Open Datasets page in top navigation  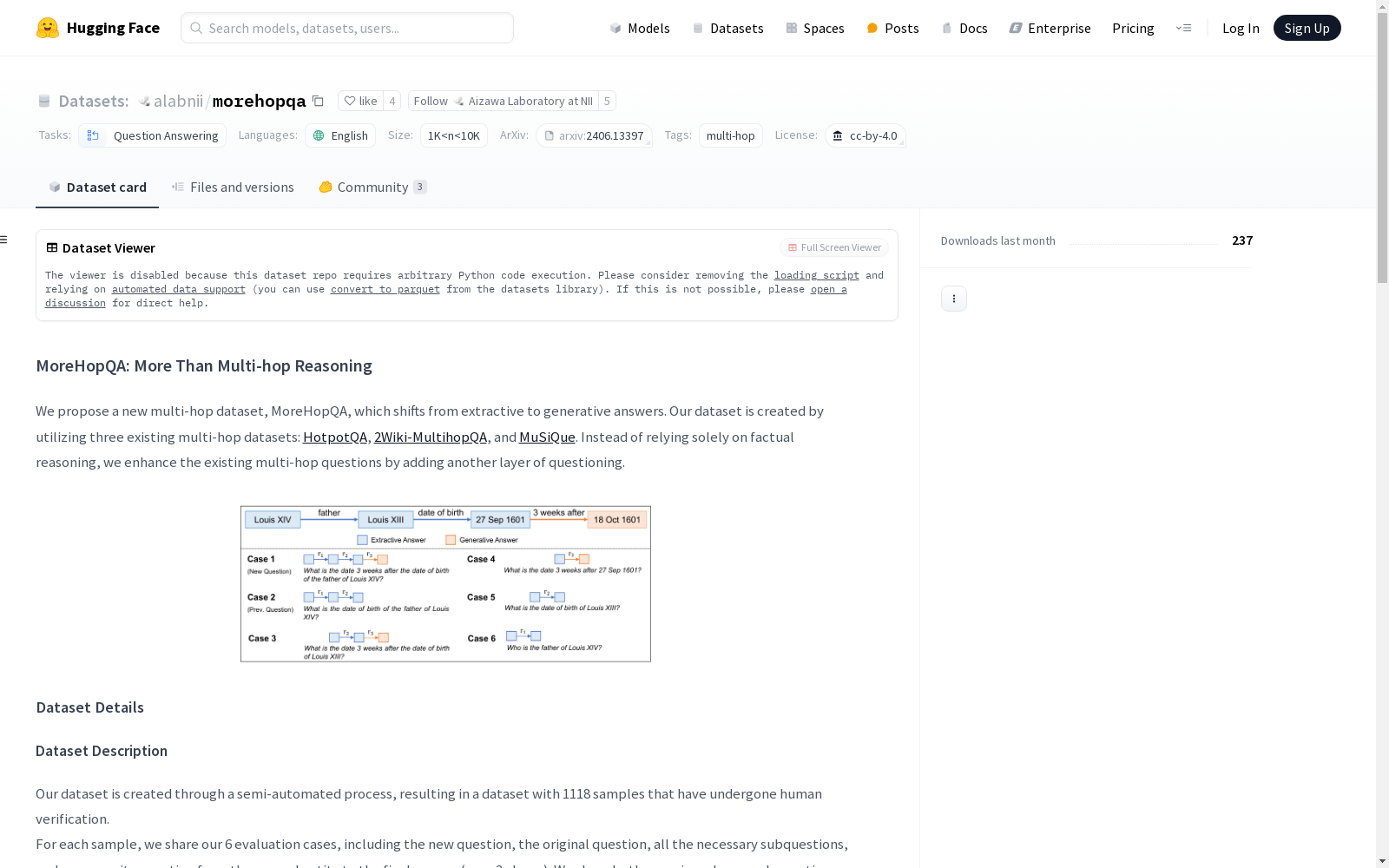pyautogui.click(x=727, y=28)
